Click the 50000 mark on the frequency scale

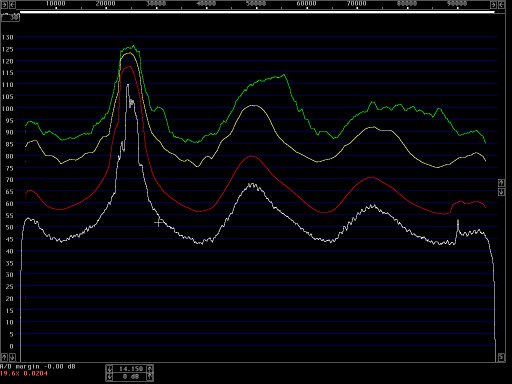click(x=256, y=4)
